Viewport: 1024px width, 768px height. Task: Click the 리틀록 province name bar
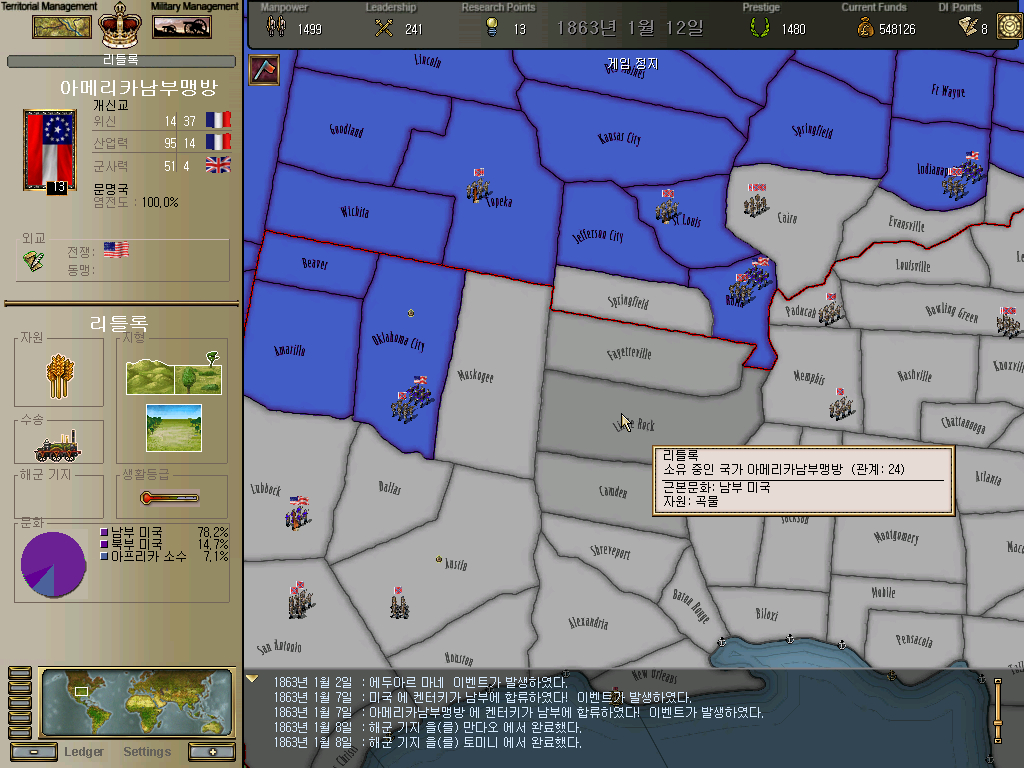point(121,60)
